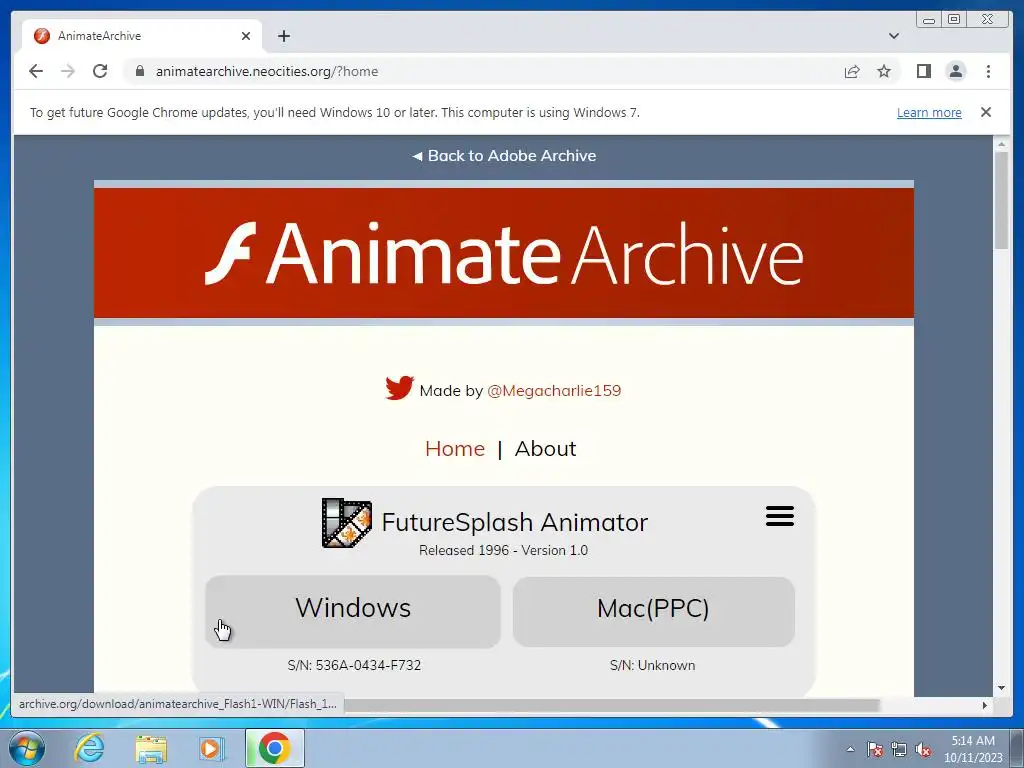Screen dimensions: 1024x768
Task: Click serial number 536A-0434-F732 text
Action: [368, 665]
